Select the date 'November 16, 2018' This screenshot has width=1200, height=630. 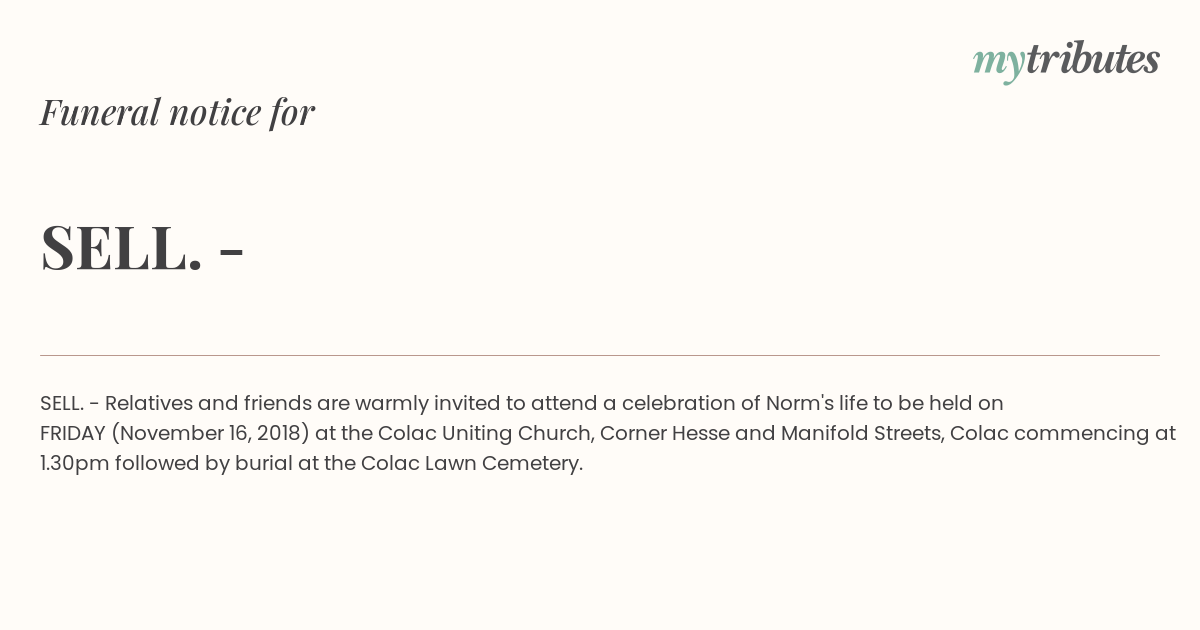[x=210, y=433]
